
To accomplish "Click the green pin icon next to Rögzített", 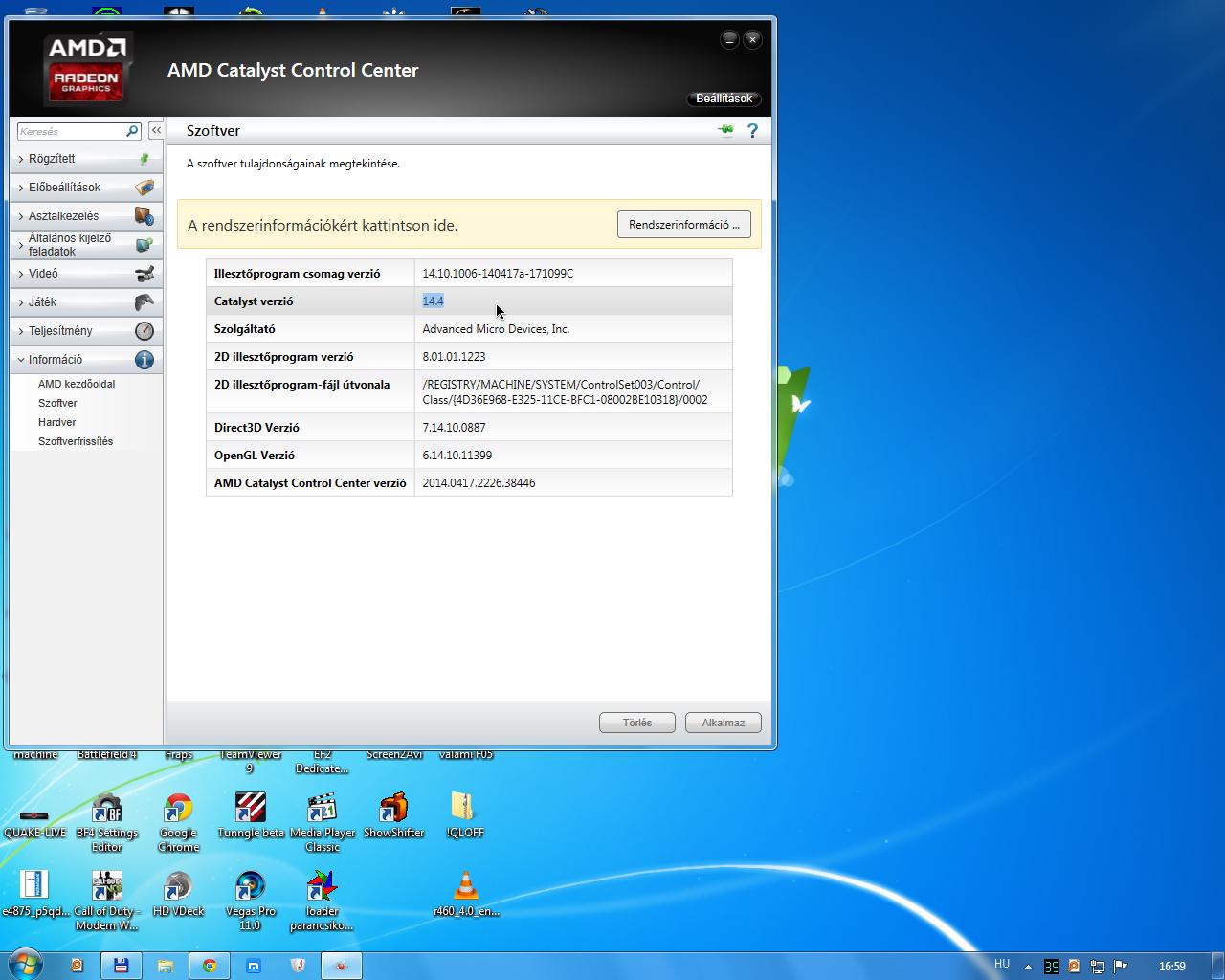I will point(145,159).
